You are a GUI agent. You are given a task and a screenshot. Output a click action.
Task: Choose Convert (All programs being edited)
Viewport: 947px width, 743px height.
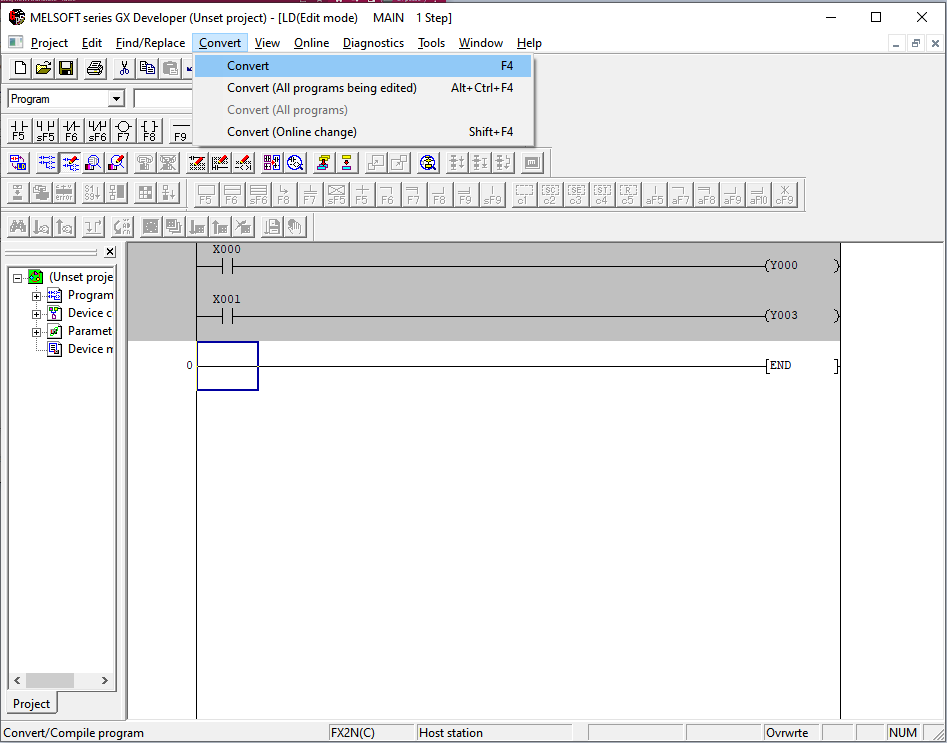coord(363,88)
